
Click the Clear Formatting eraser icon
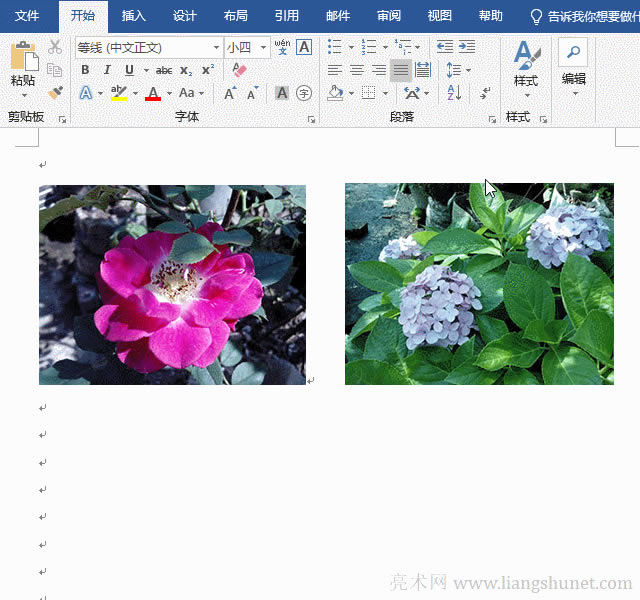238,70
